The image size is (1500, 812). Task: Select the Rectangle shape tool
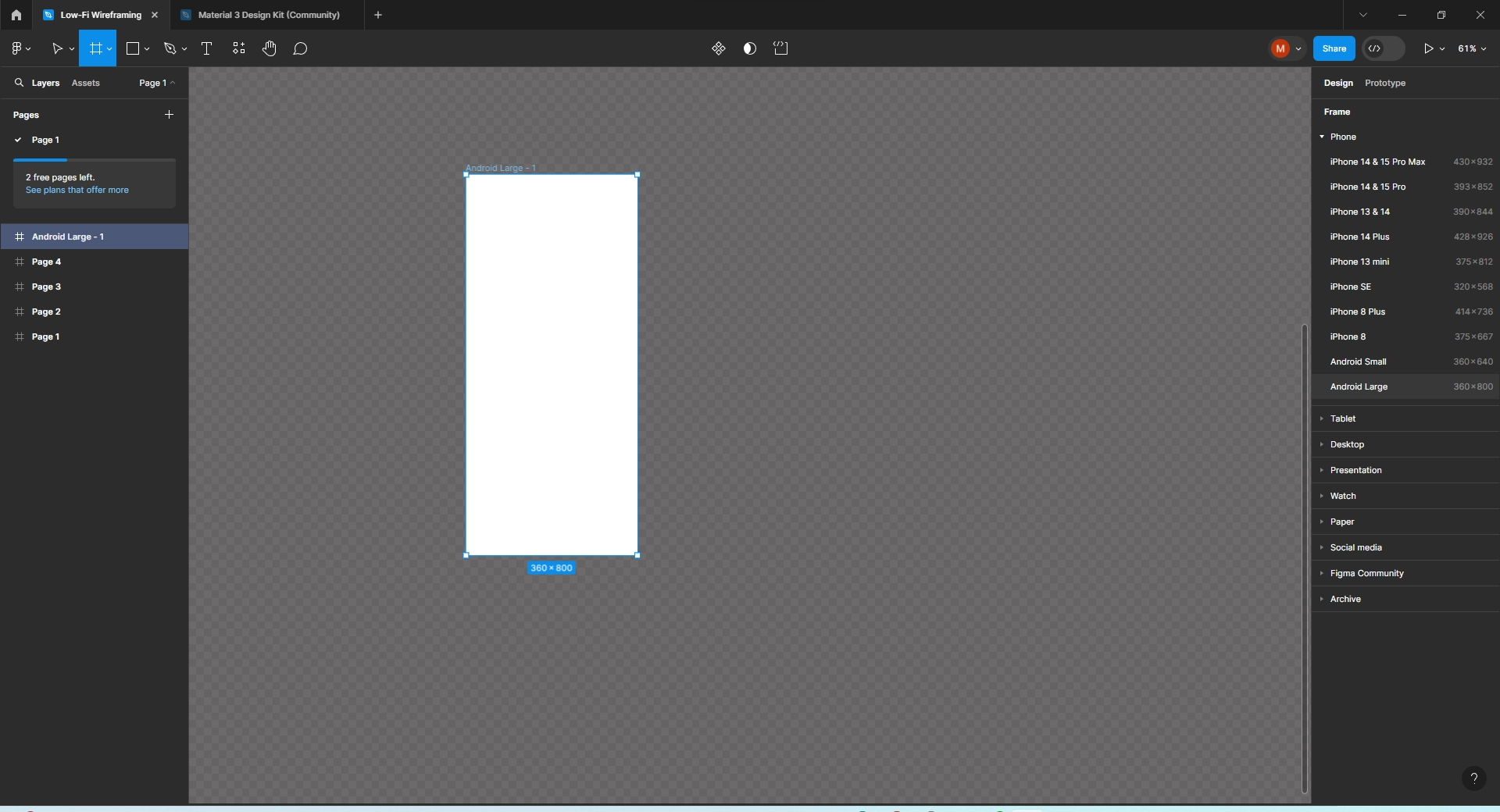point(133,48)
